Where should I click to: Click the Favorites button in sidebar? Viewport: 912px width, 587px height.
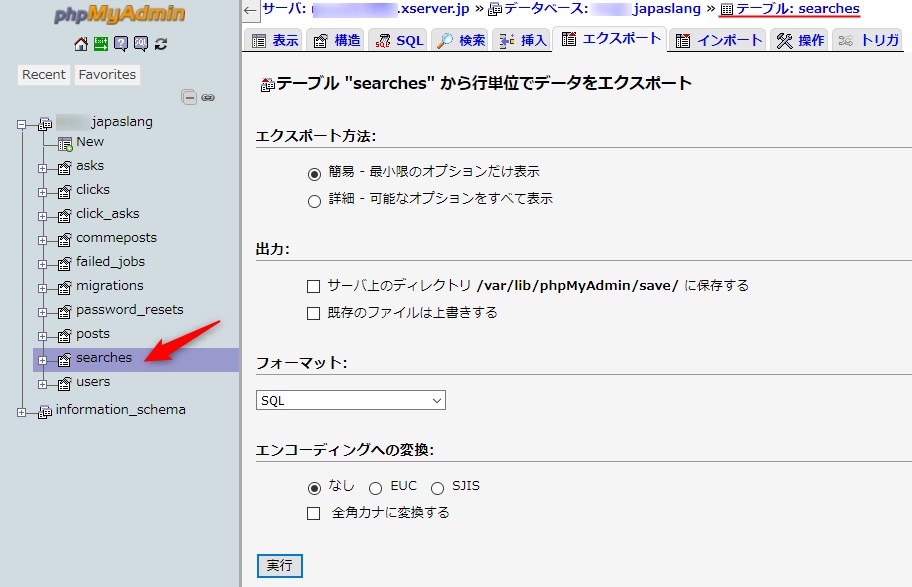click(x=107, y=75)
